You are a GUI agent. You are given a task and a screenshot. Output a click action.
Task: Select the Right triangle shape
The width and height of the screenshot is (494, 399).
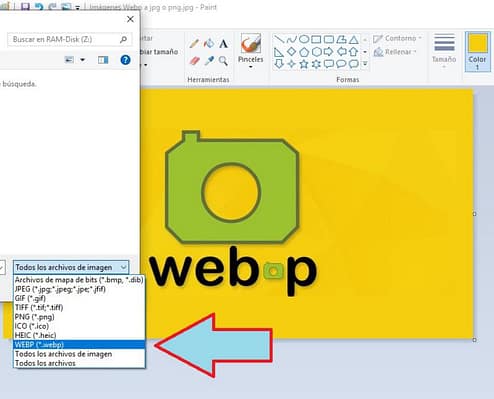tap(279, 52)
